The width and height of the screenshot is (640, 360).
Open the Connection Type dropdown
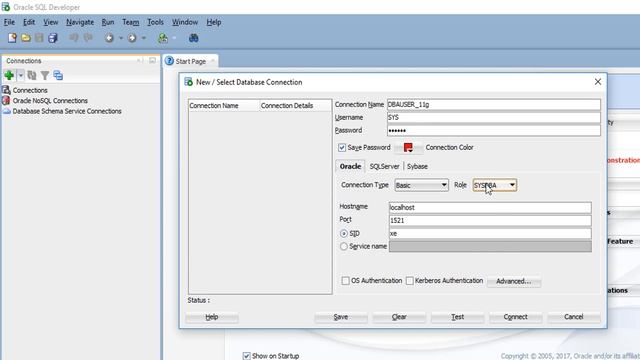coord(422,185)
